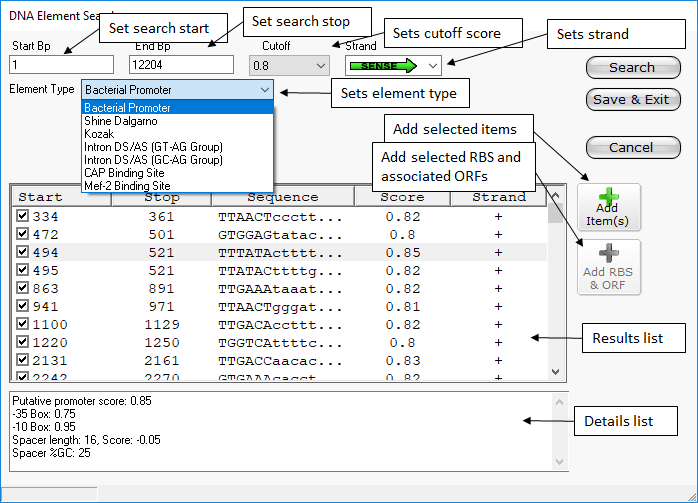
Task: Click the green Add Item(s) plus icon
Action: [609, 198]
